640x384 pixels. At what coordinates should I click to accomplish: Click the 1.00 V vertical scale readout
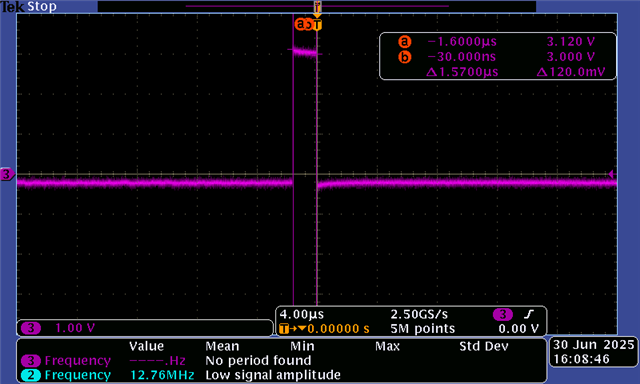(x=75, y=328)
